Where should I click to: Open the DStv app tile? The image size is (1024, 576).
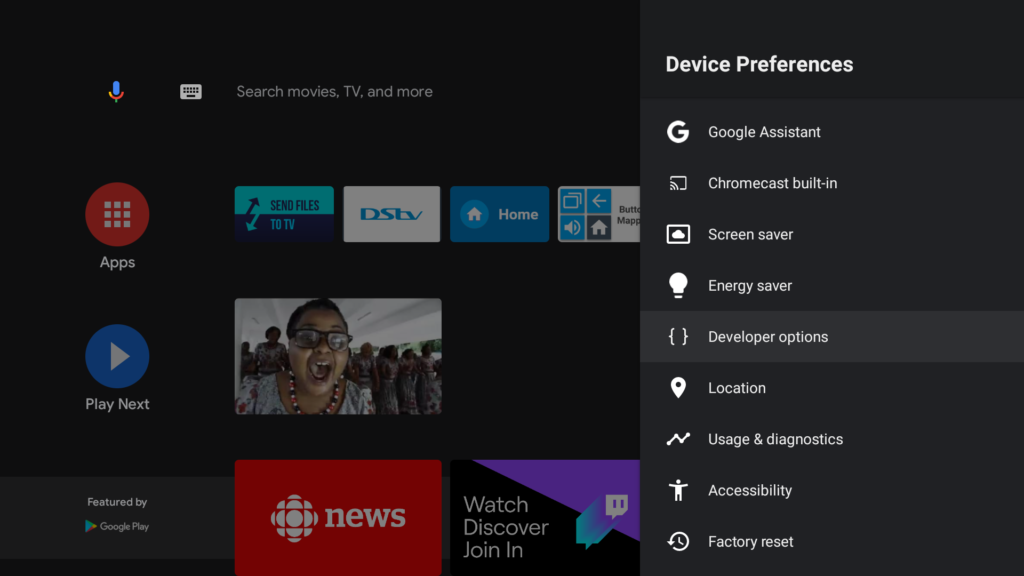pyautogui.click(x=391, y=214)
